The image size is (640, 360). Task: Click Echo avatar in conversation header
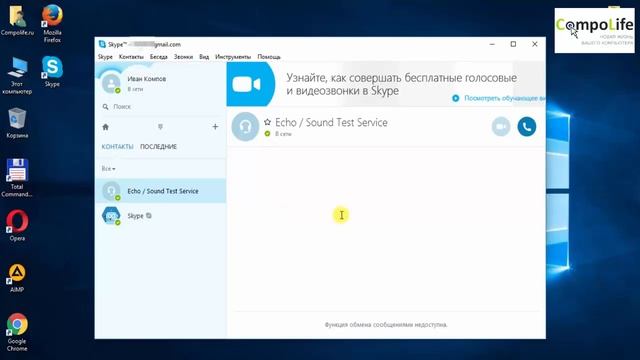point(245,127)
